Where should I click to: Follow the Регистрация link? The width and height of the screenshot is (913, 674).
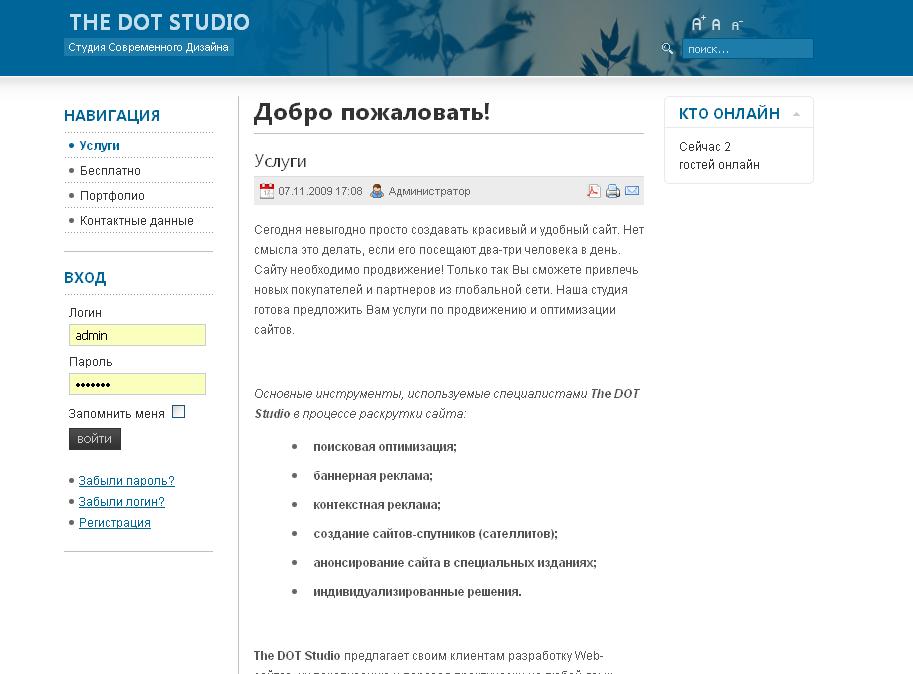point(114,521)
